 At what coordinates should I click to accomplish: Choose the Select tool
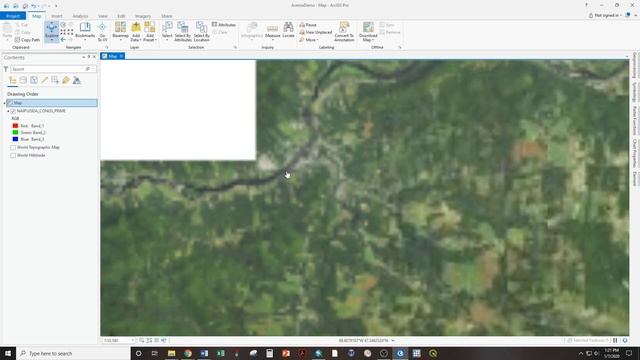pyautogui.click(x=167, y=31)
